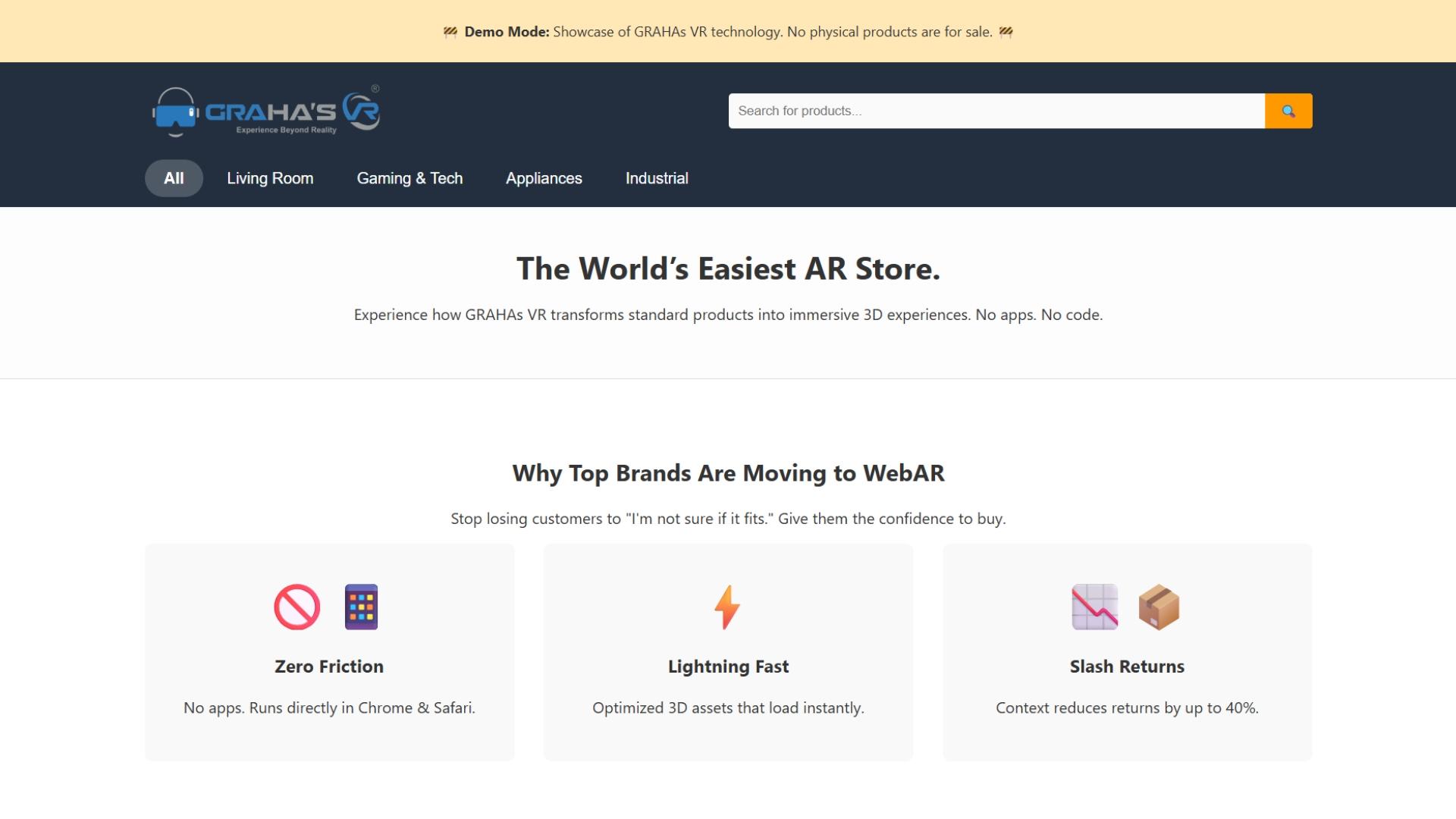
Task: Click the purple mobile phone icon
Action: coord(361,607)
